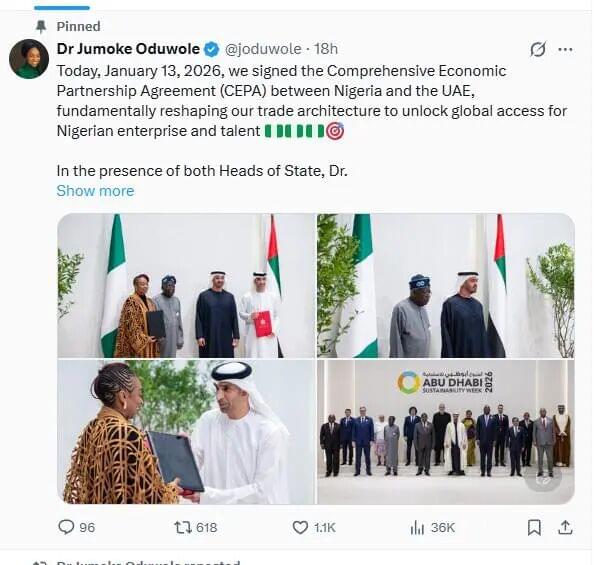594x565 pixels.
Task: Bookmark this post
Action: pyautogui.click(x=534, y=527)
